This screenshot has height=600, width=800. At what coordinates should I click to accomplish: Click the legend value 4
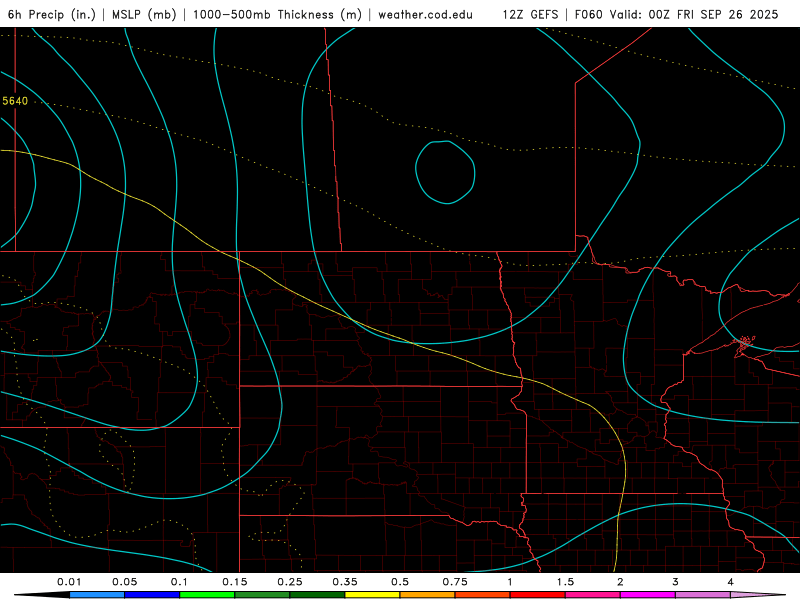[731, 582]
